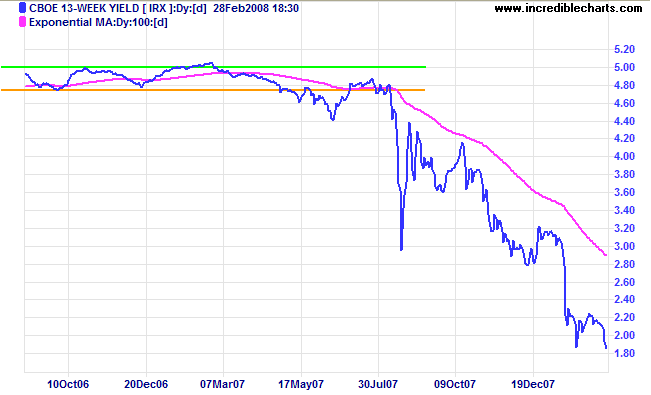Click the 30Jul07 date axis label
The height and width of the screenshot is (395, 651).
point(378,384)
